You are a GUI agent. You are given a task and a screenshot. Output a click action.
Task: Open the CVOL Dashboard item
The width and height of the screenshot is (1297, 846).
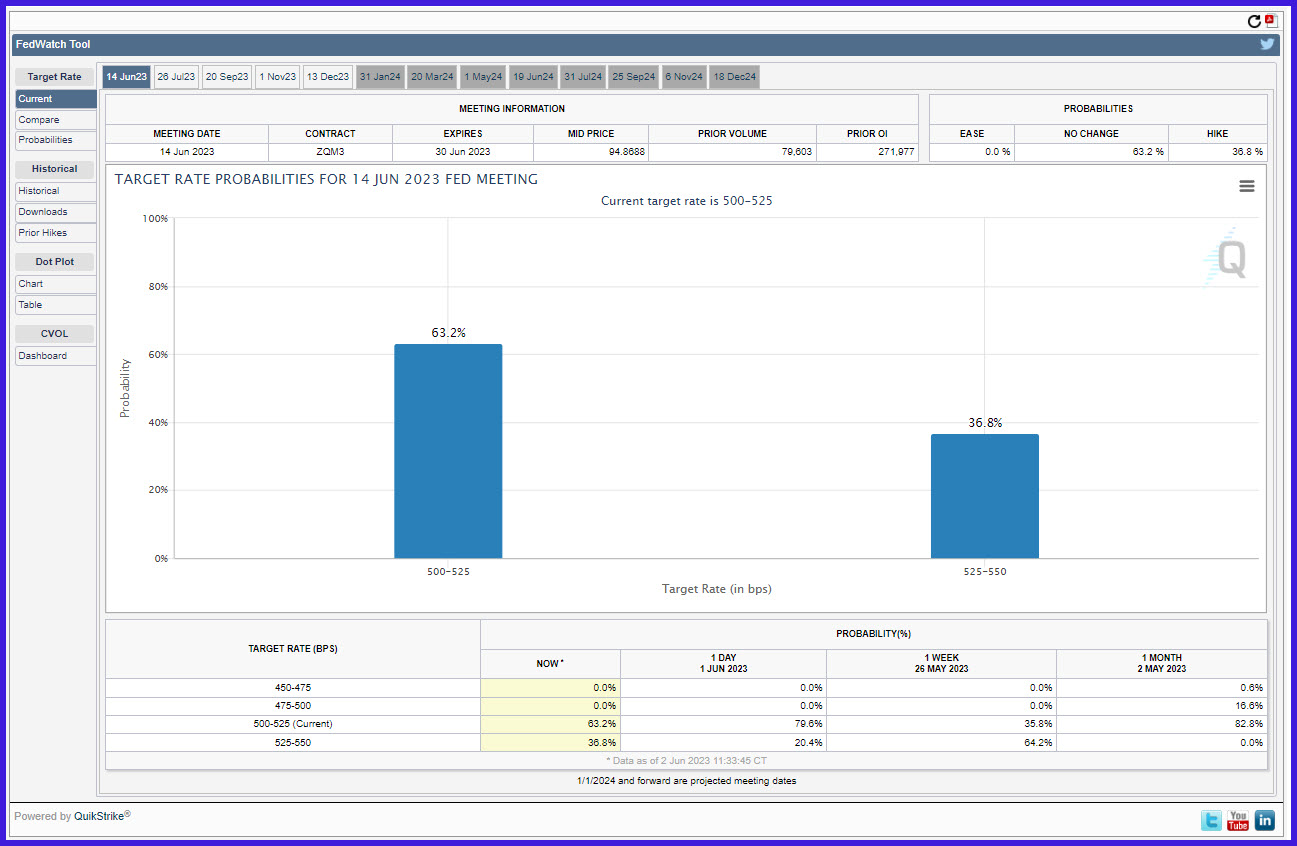click(x=56, y=356)
